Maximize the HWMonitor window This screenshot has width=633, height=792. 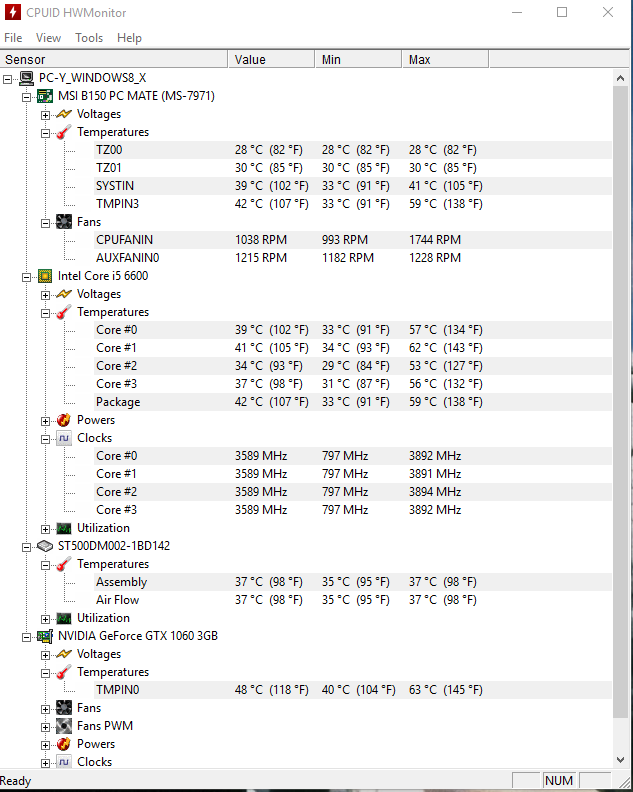coord(562,12)
